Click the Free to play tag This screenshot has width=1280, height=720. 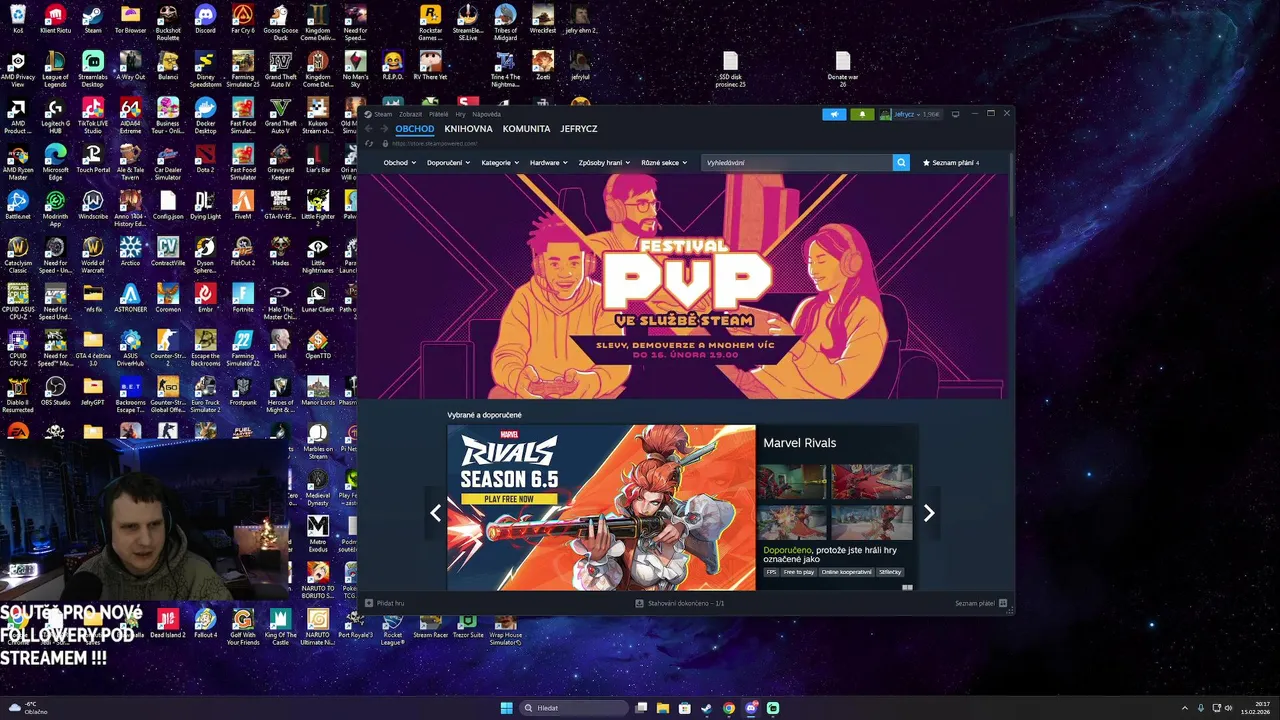pos(799,572)
